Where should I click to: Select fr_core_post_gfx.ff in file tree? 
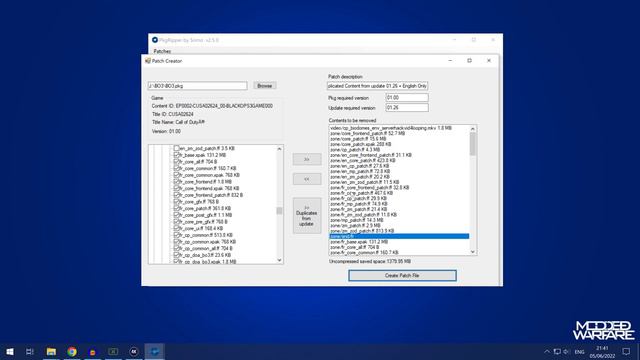click(x=206, y=215)
